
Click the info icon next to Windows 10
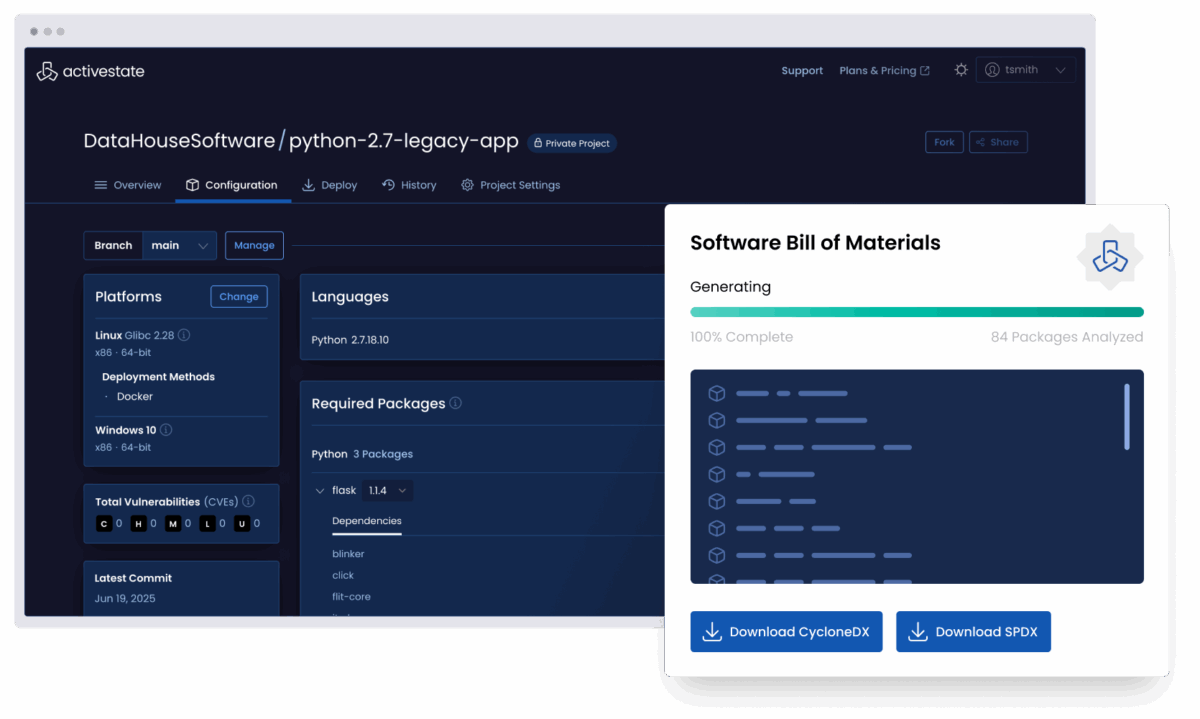click(166, 430)
